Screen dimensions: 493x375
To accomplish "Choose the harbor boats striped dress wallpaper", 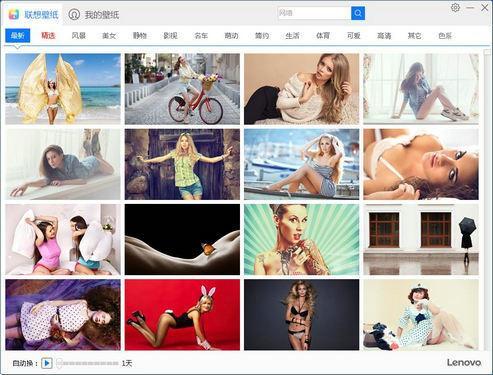I will click(302, 164).
